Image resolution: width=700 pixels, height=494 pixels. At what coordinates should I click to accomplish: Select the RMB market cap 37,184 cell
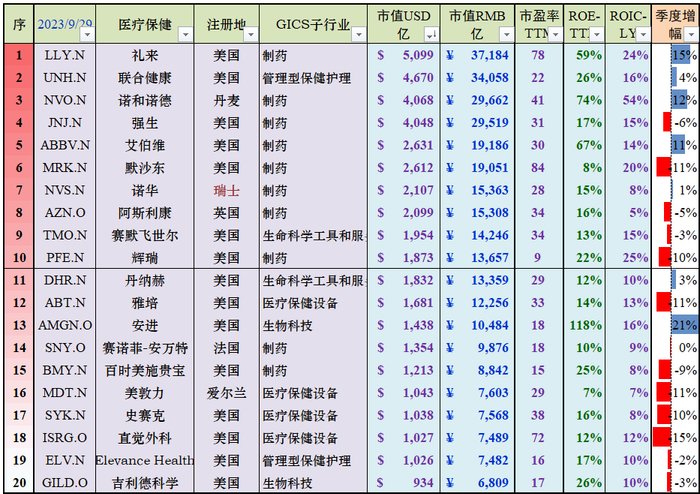(x=477, y=55)
